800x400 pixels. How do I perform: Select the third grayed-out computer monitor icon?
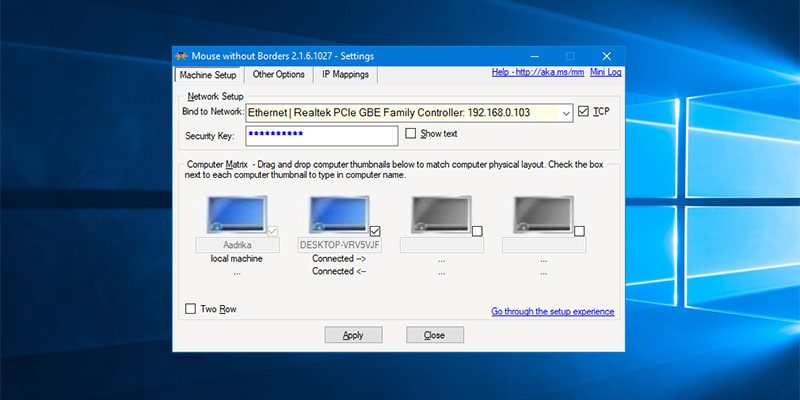tap(440, 213)
